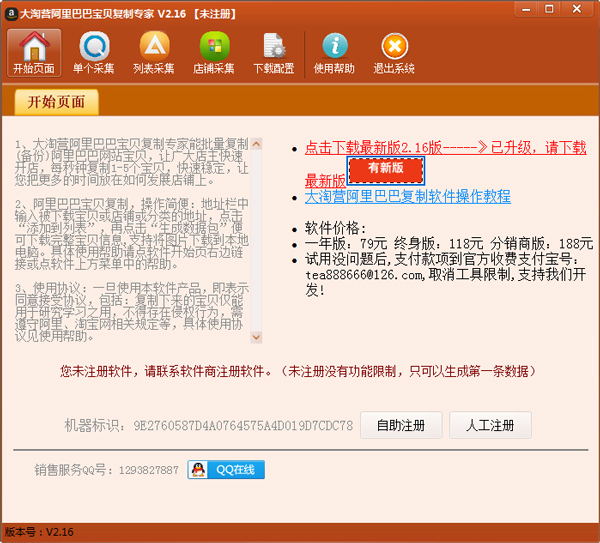Click the app logo in title bar

tap(11, 14)
